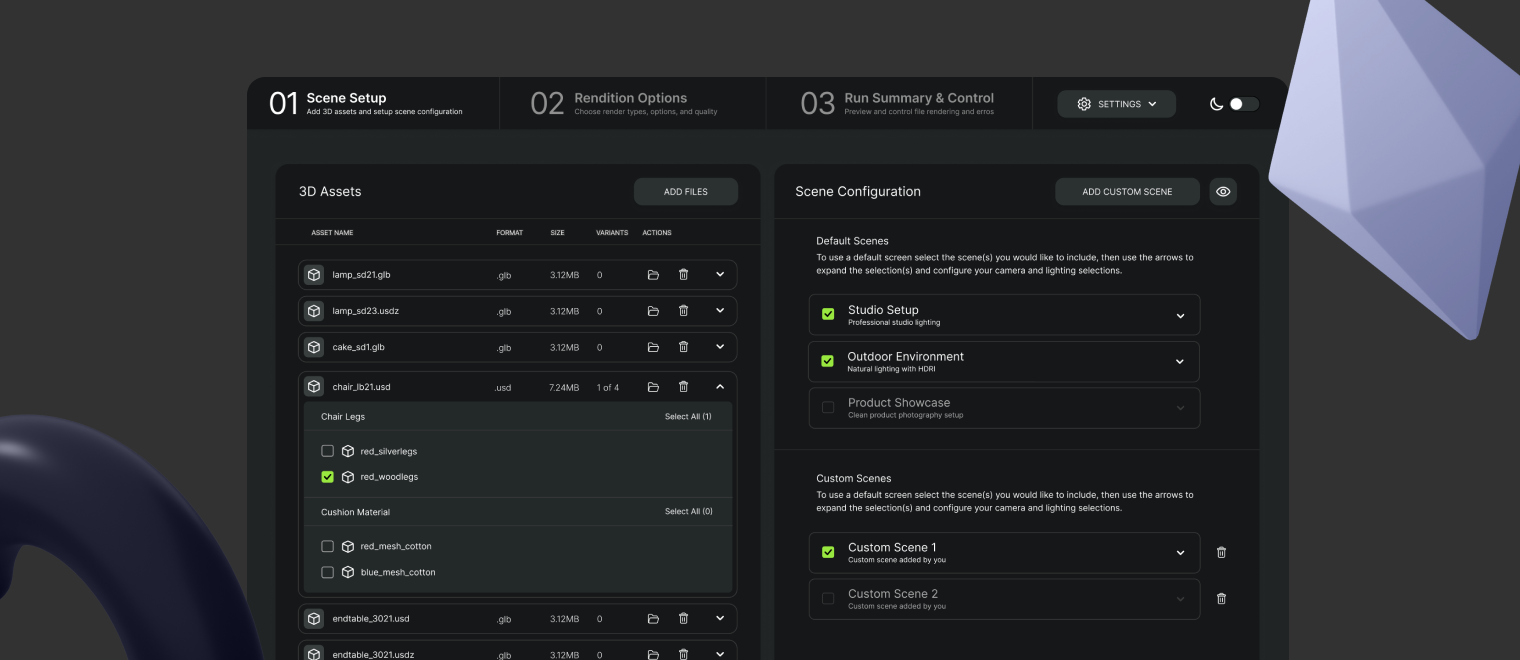1520x660 pixels.
Task: Click the cube icon beside lamp_sd23.usdz
Action: coord(314,311)
